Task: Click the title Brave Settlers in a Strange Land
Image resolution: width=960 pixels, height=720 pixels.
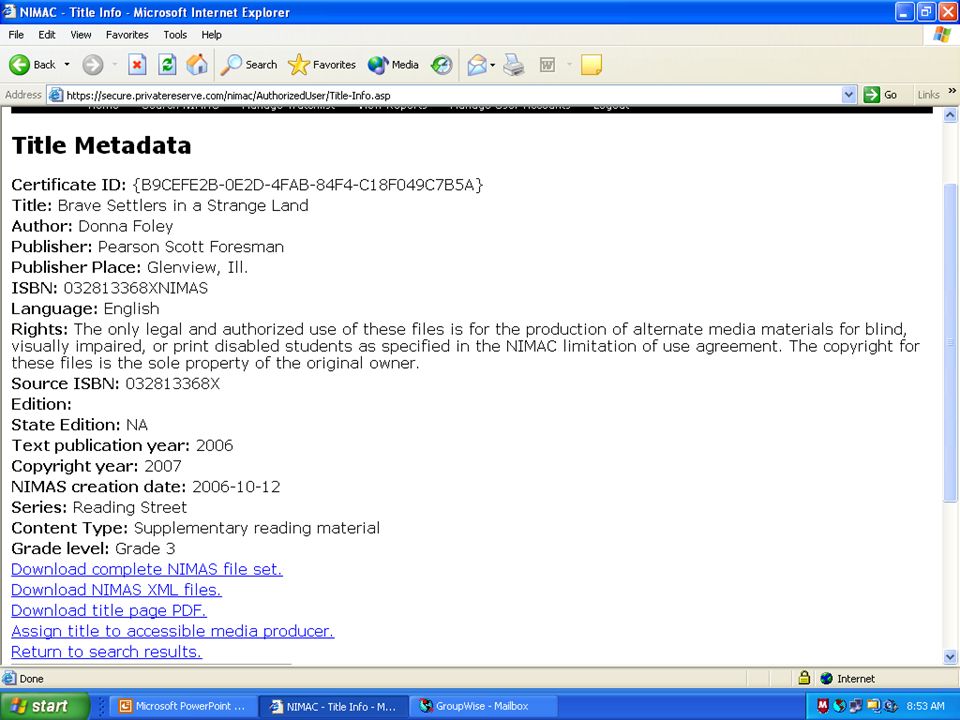Action: (183, 206)
